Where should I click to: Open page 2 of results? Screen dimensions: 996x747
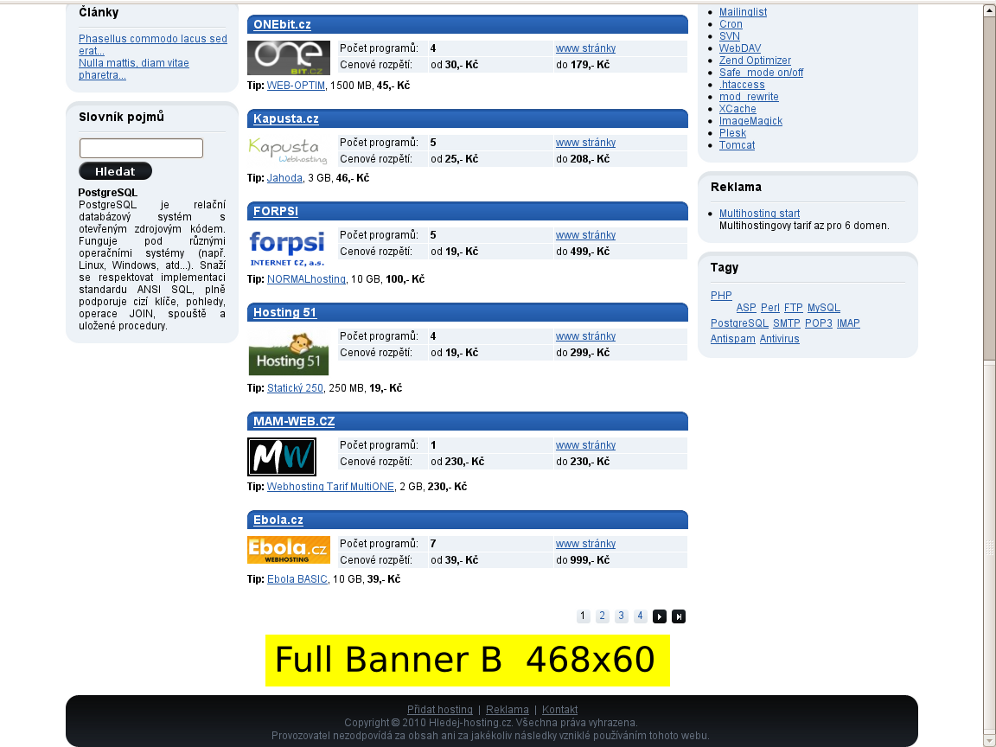pyautogui.click(x=602, y=616)
